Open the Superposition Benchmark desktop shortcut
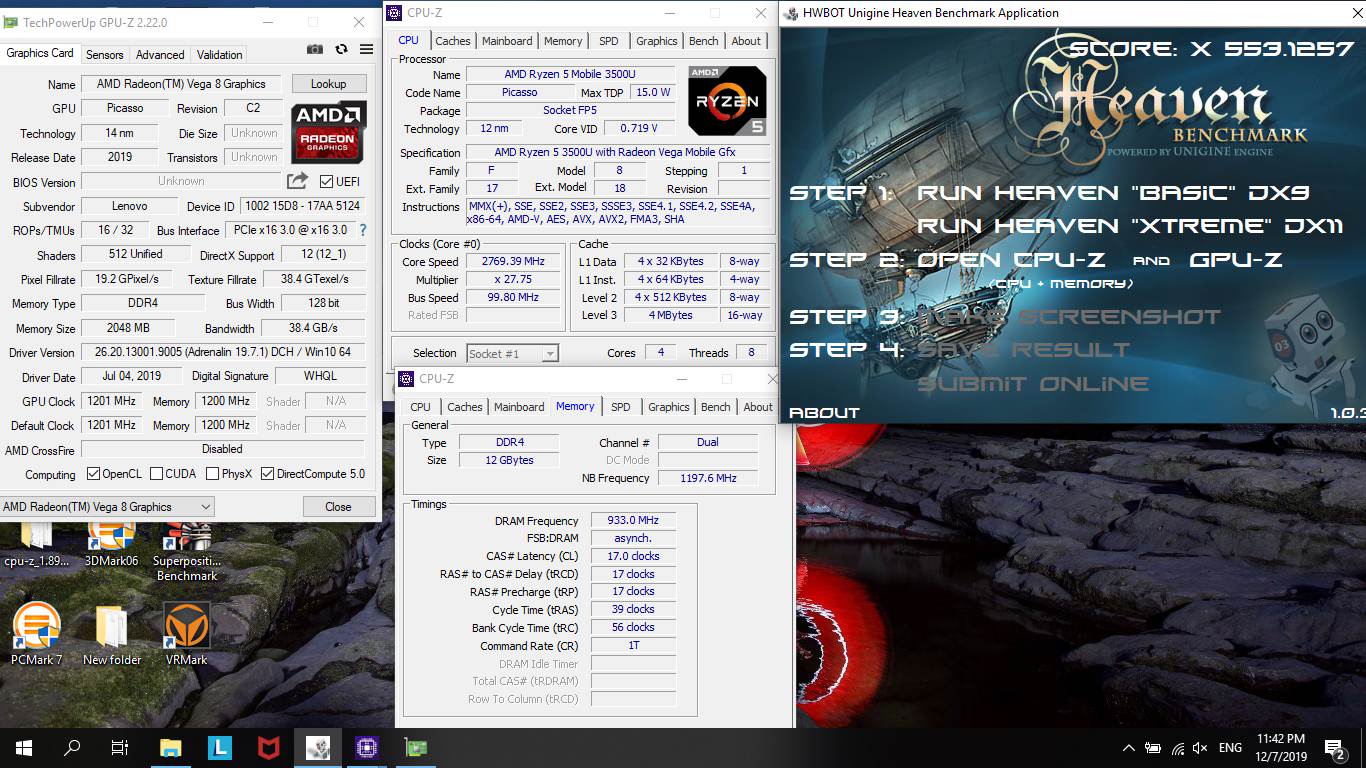This screenshot has height=768, width=1366. tap(186, 552)
